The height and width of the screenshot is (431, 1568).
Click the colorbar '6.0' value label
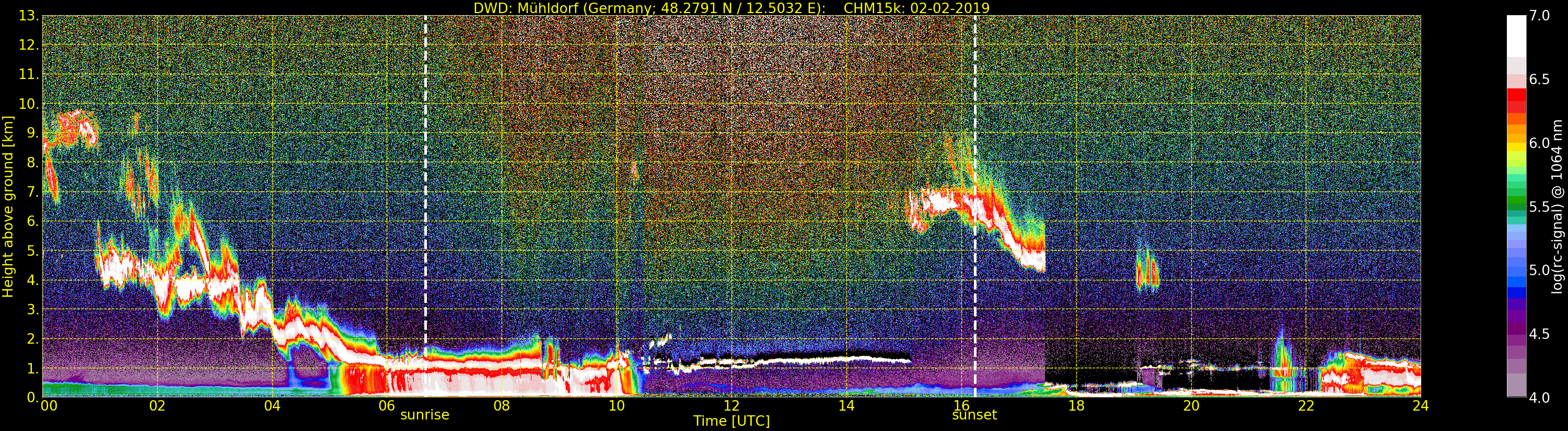click(x=1539, y=143)
